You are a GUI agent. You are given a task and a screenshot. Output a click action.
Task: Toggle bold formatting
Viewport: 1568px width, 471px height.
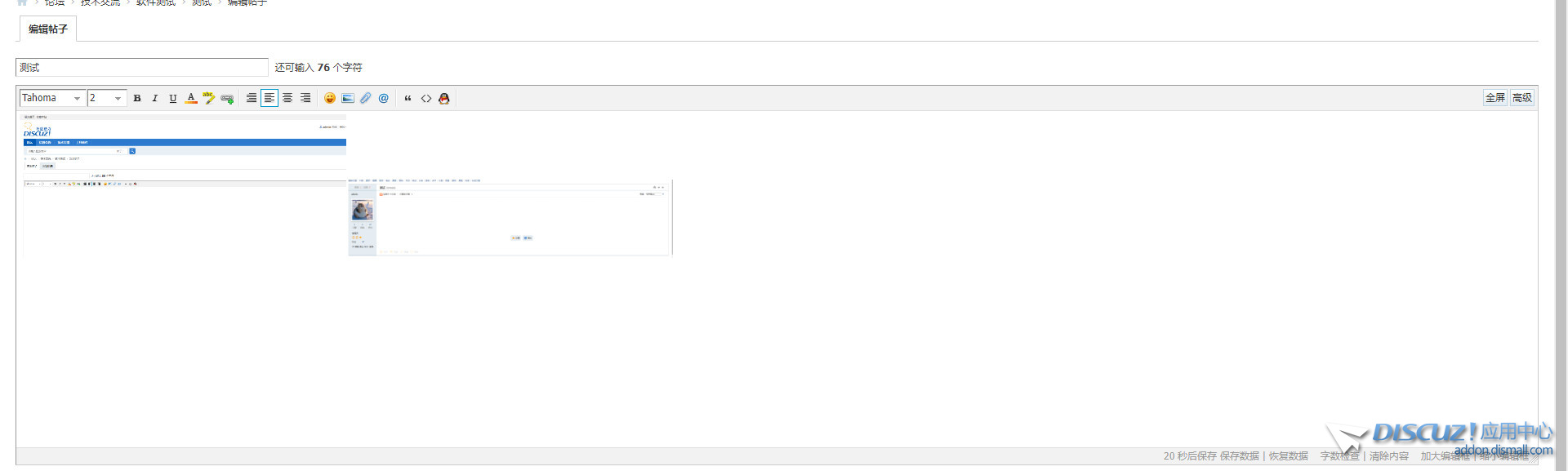(x=137, y=98)
